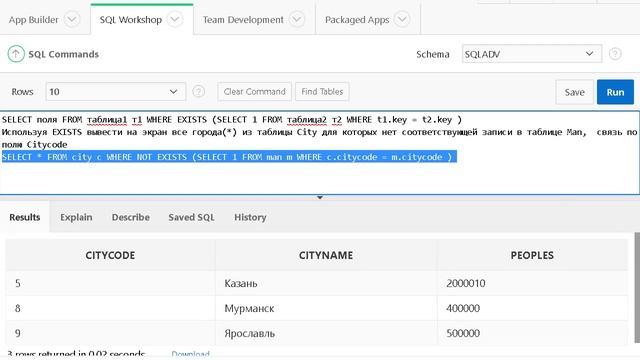Open help icon next to Rows selector
Viewport: 640px width, 360px height.
[198, 91]
